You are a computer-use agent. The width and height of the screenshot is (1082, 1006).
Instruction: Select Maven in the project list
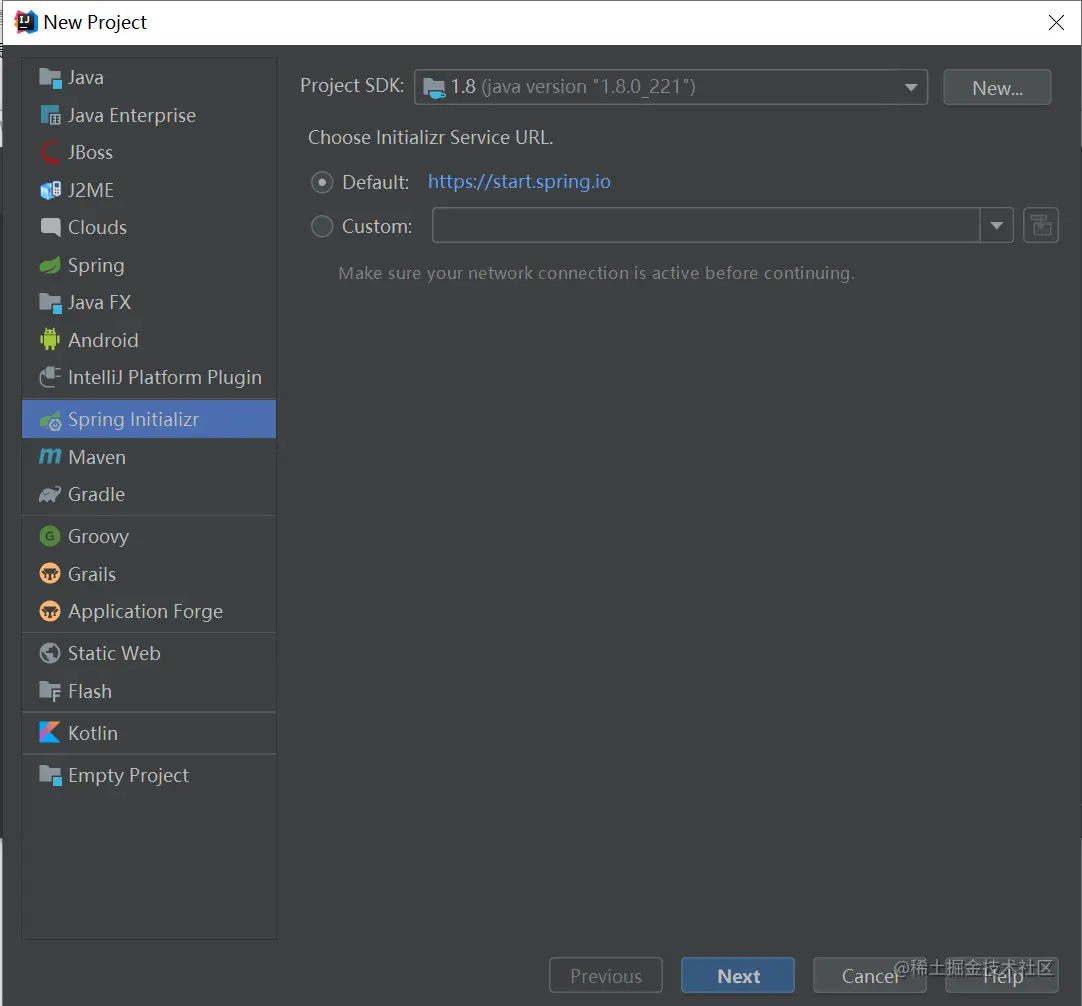[x=97, y=457]
